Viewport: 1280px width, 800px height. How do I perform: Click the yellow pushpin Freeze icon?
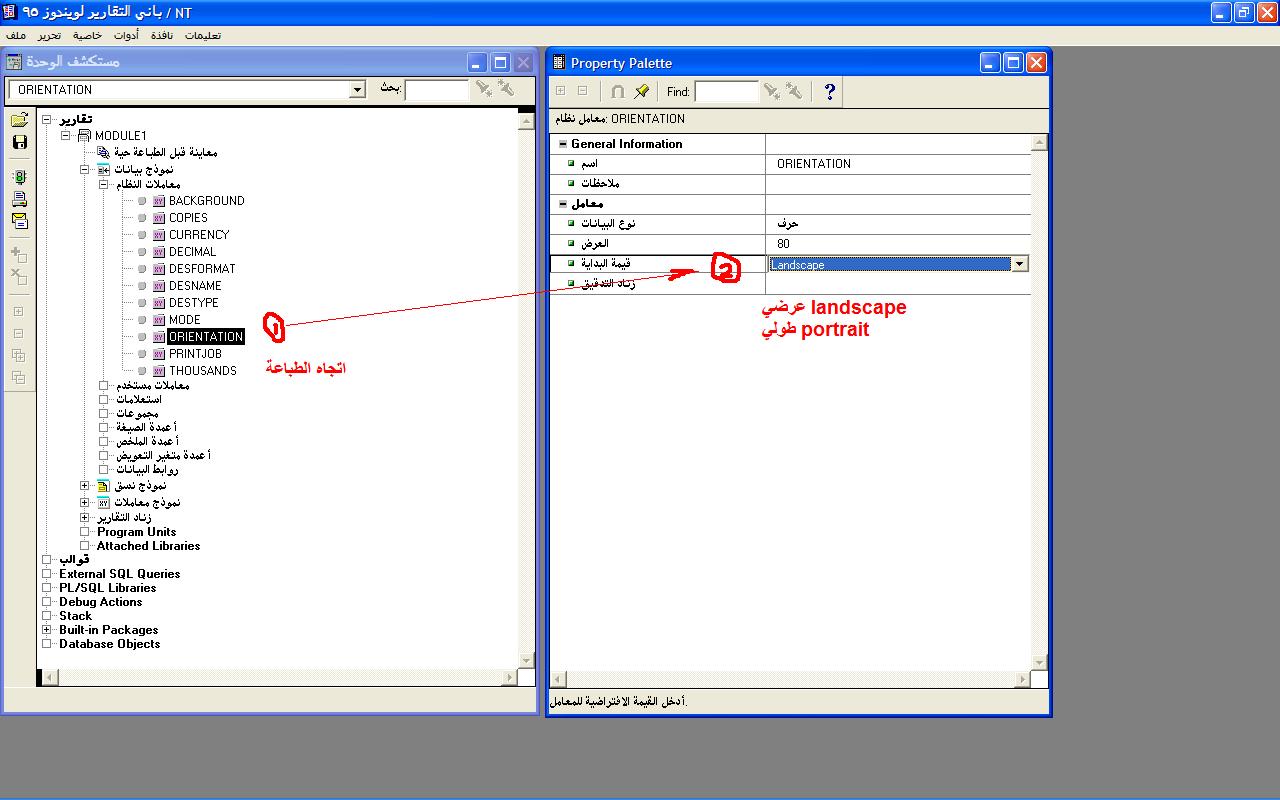642,92
